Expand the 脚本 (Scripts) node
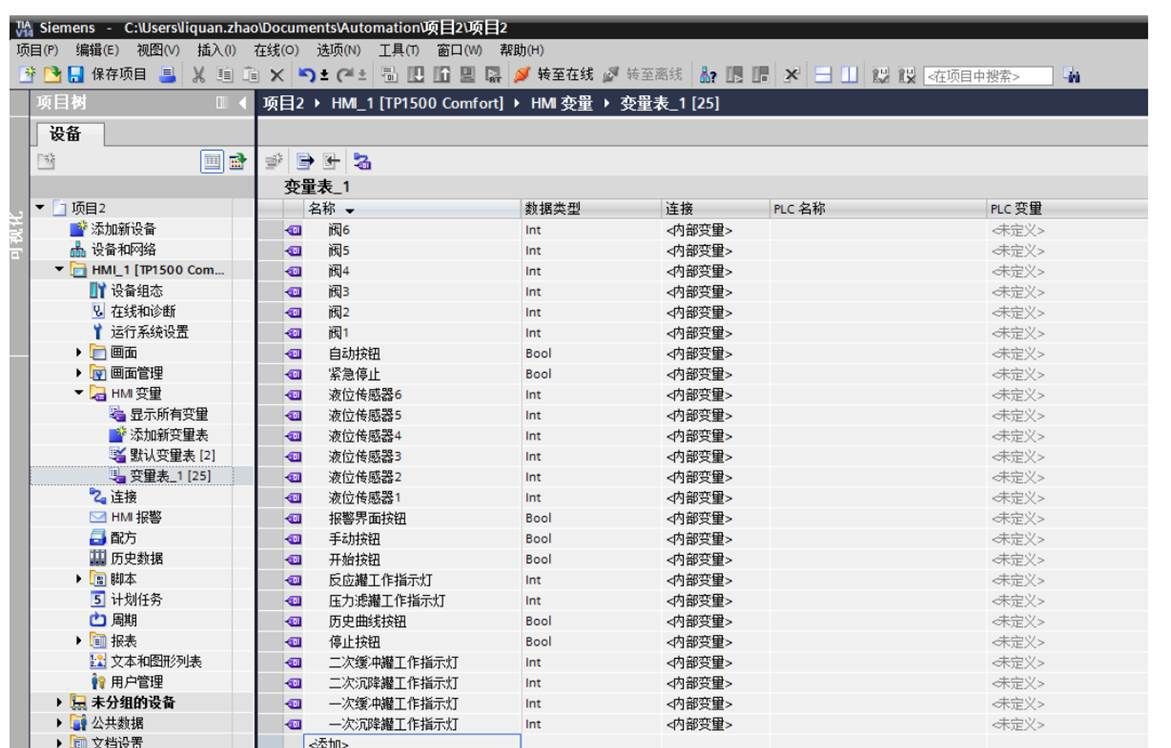This screenshot has height=748, width=1171. click(x=80, y=579)
